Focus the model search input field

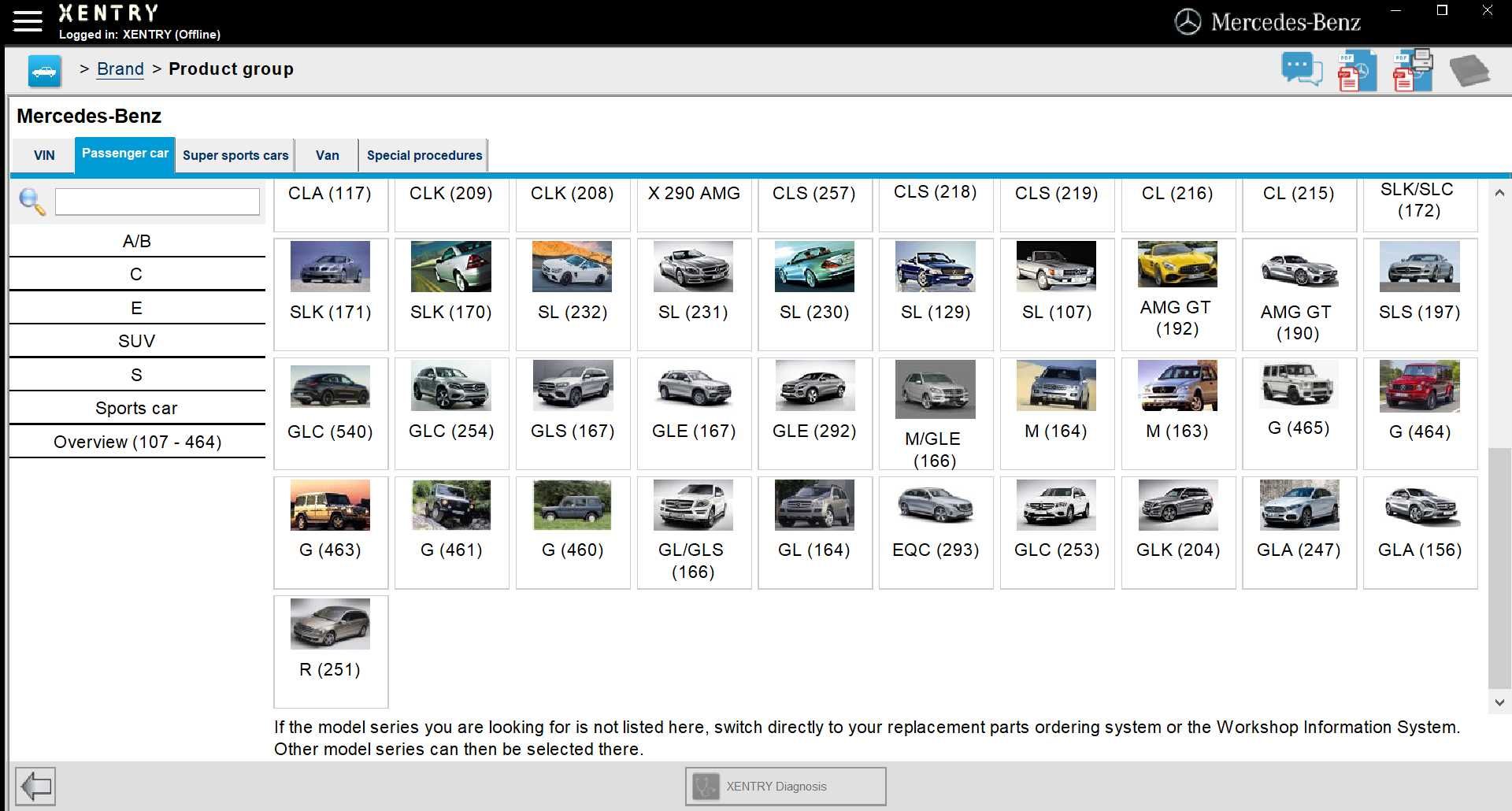click(x=157, y=202)
